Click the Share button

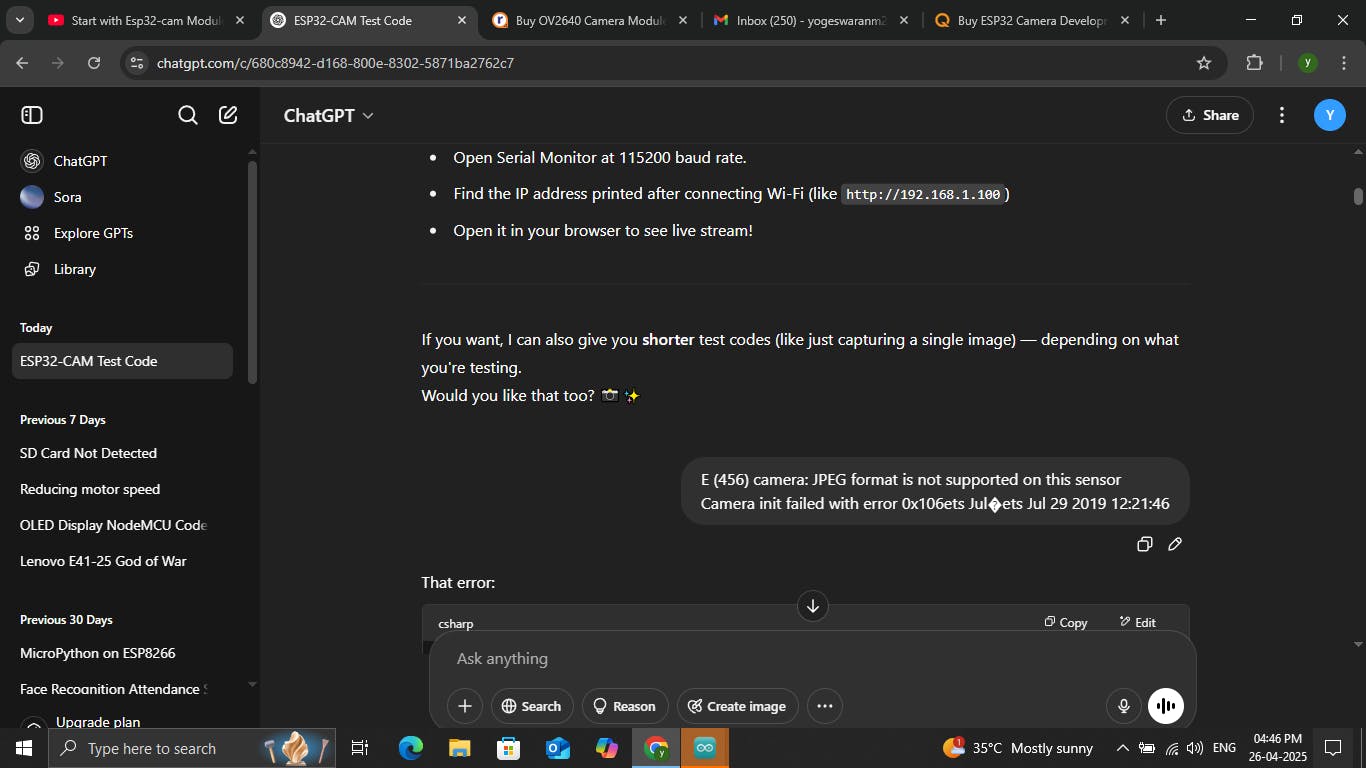click(1209, 115)
